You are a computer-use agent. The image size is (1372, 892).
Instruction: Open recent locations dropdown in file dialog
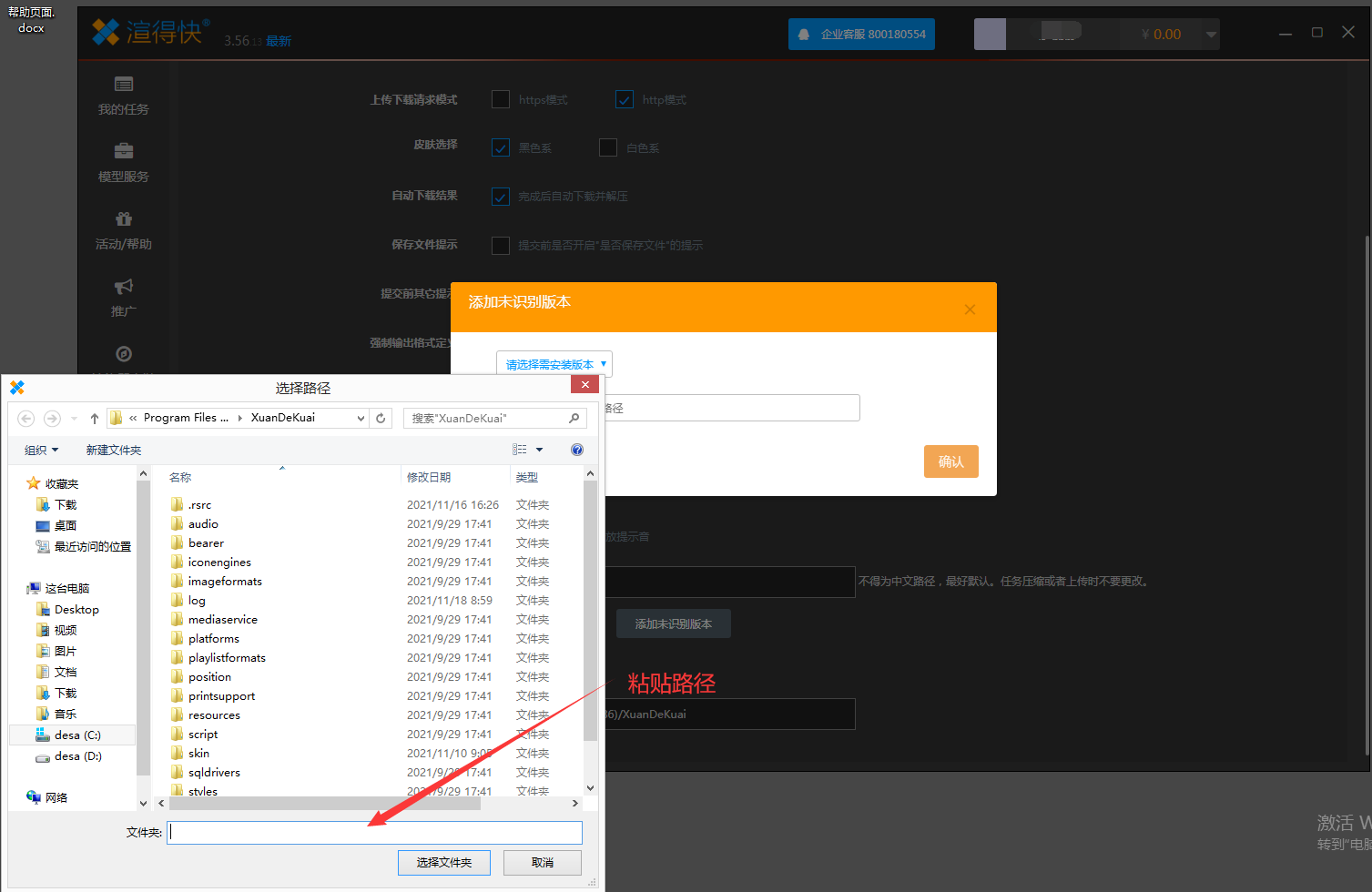click(74, 419)
